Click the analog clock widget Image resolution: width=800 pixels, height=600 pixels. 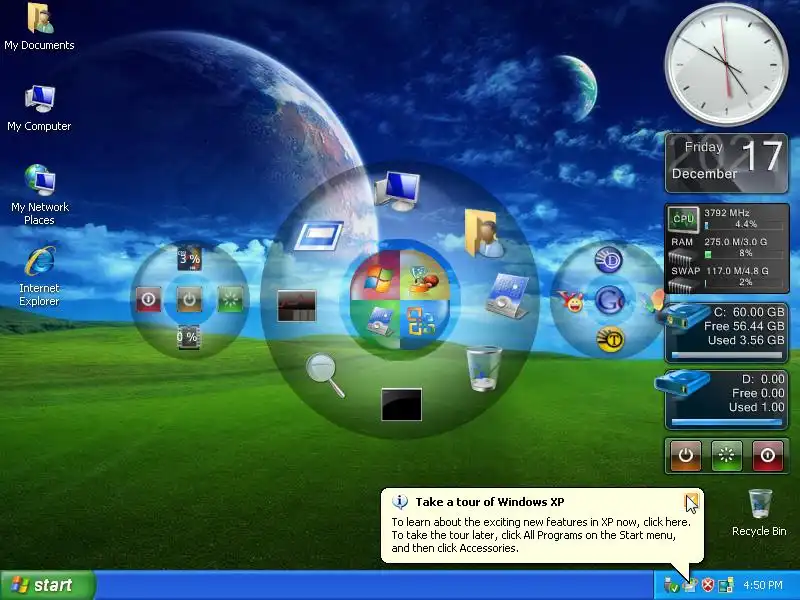[727, 64]
